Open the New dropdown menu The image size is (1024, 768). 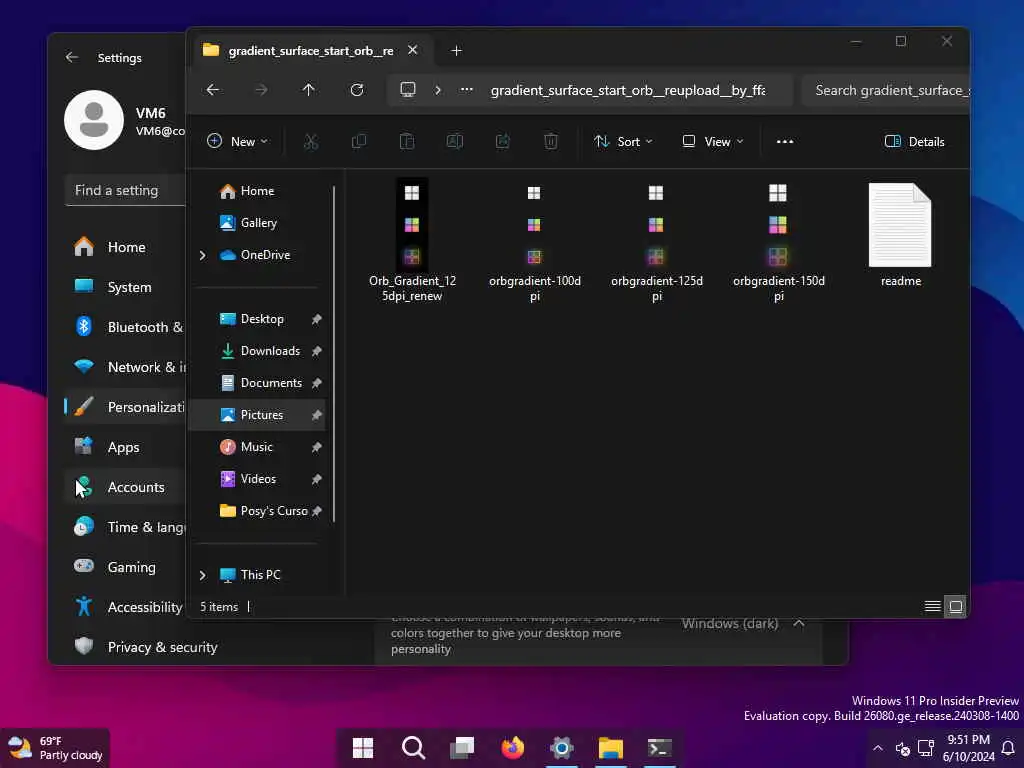237,141
